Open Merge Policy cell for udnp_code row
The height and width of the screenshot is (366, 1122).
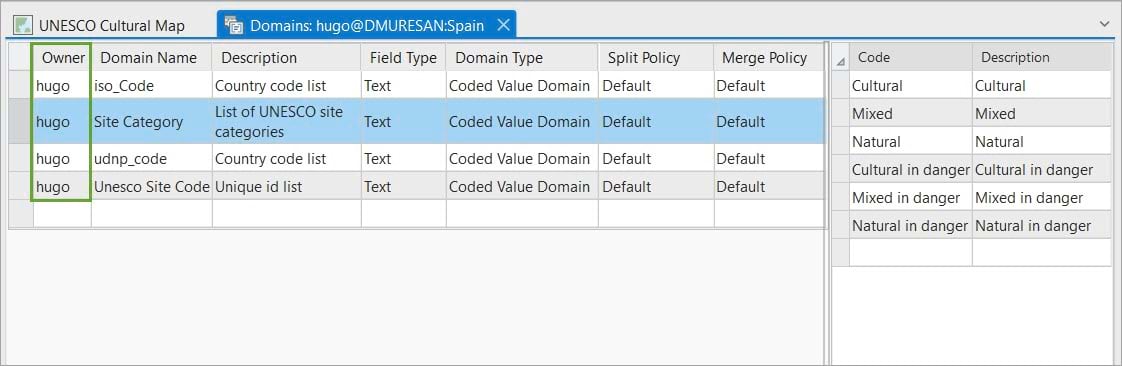(769, 158)
